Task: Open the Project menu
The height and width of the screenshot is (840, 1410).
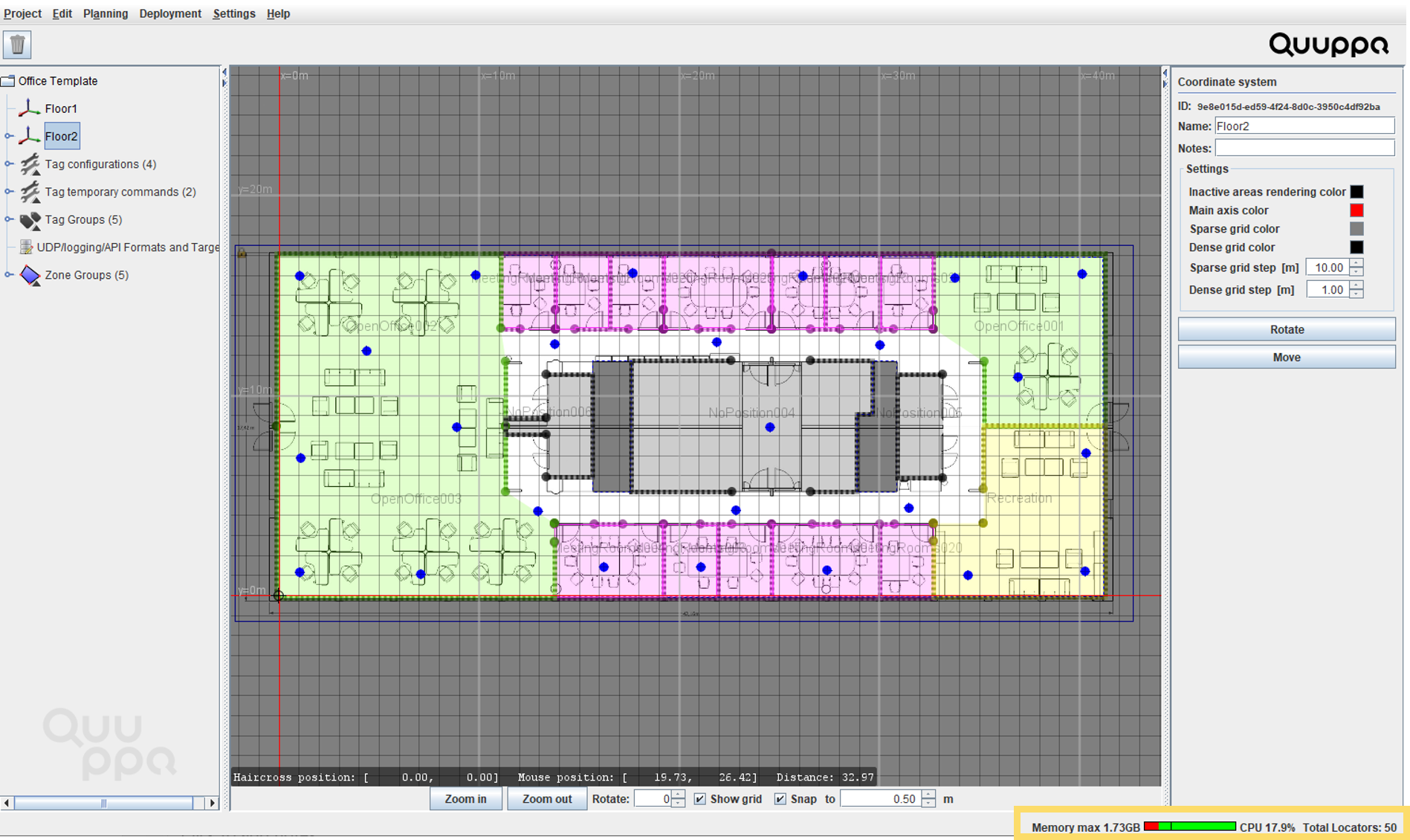Action: [x=22, y=13]
